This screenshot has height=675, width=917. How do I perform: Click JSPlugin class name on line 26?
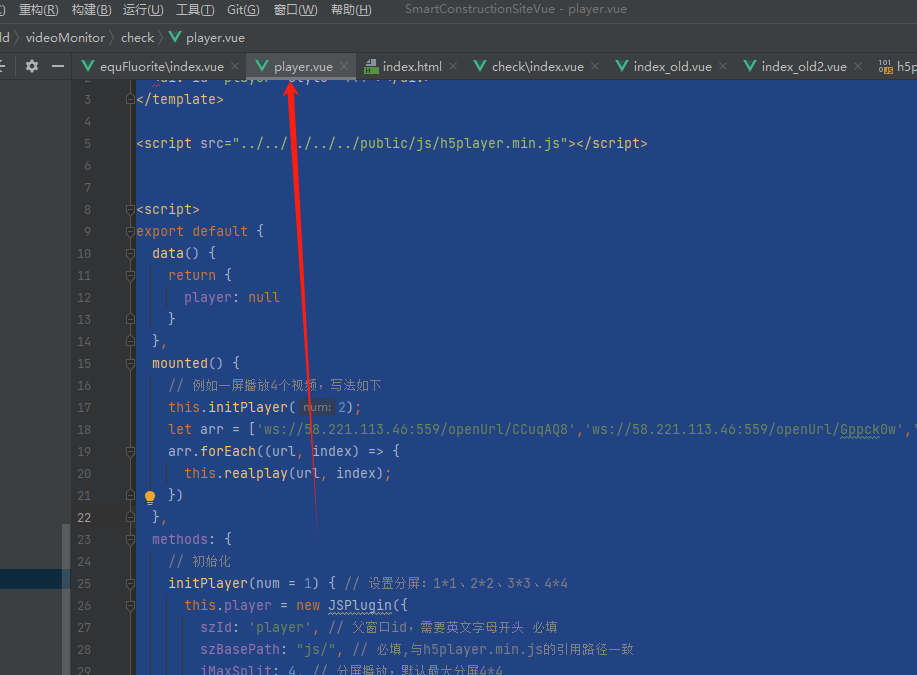point(360,605)
